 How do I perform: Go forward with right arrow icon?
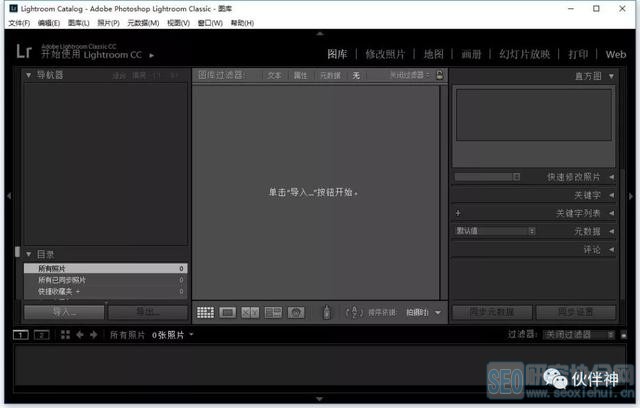click(x=93, y=335)
